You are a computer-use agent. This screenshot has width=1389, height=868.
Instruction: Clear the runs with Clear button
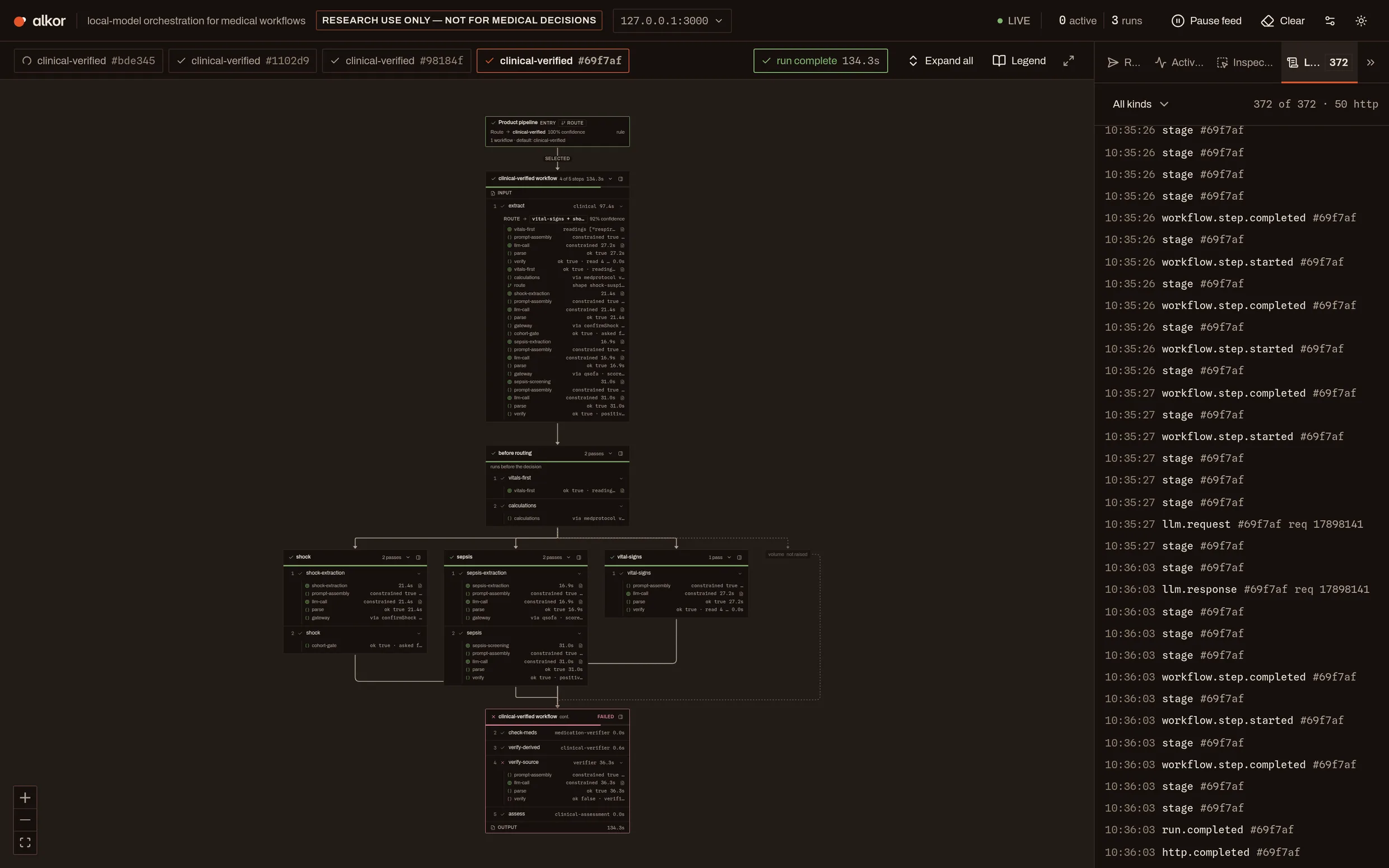pyautogui.click(x=1283, y=21)
